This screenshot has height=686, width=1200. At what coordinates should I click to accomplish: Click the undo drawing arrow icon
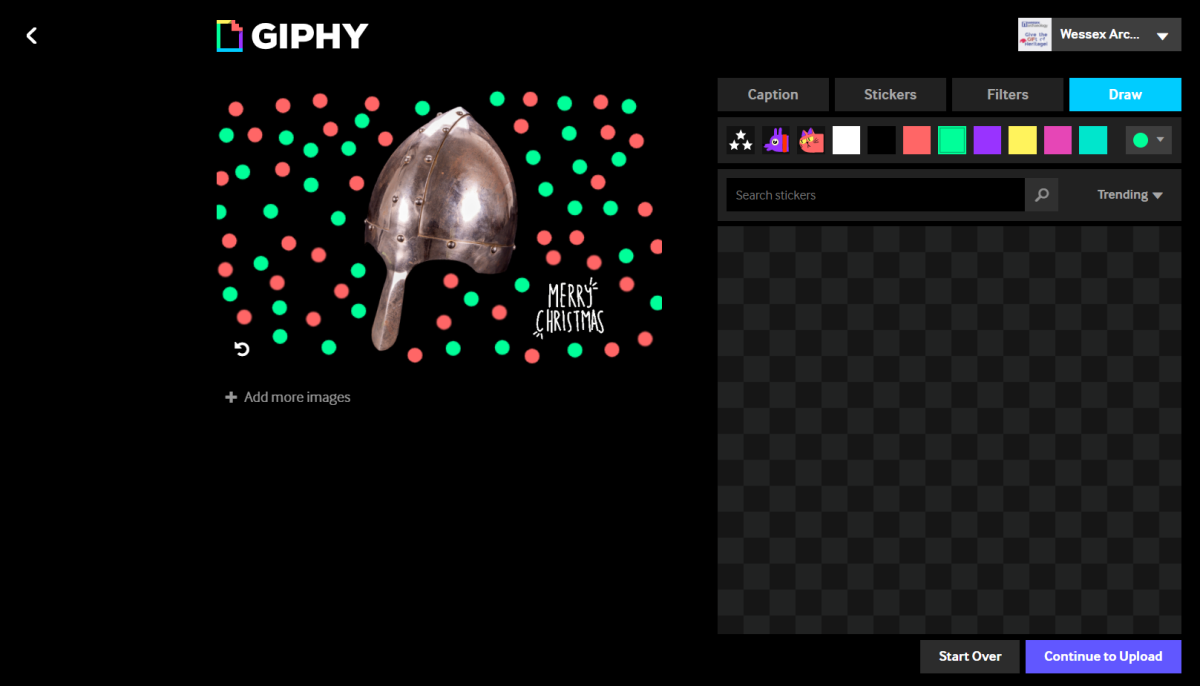click(x=241, y=349)
